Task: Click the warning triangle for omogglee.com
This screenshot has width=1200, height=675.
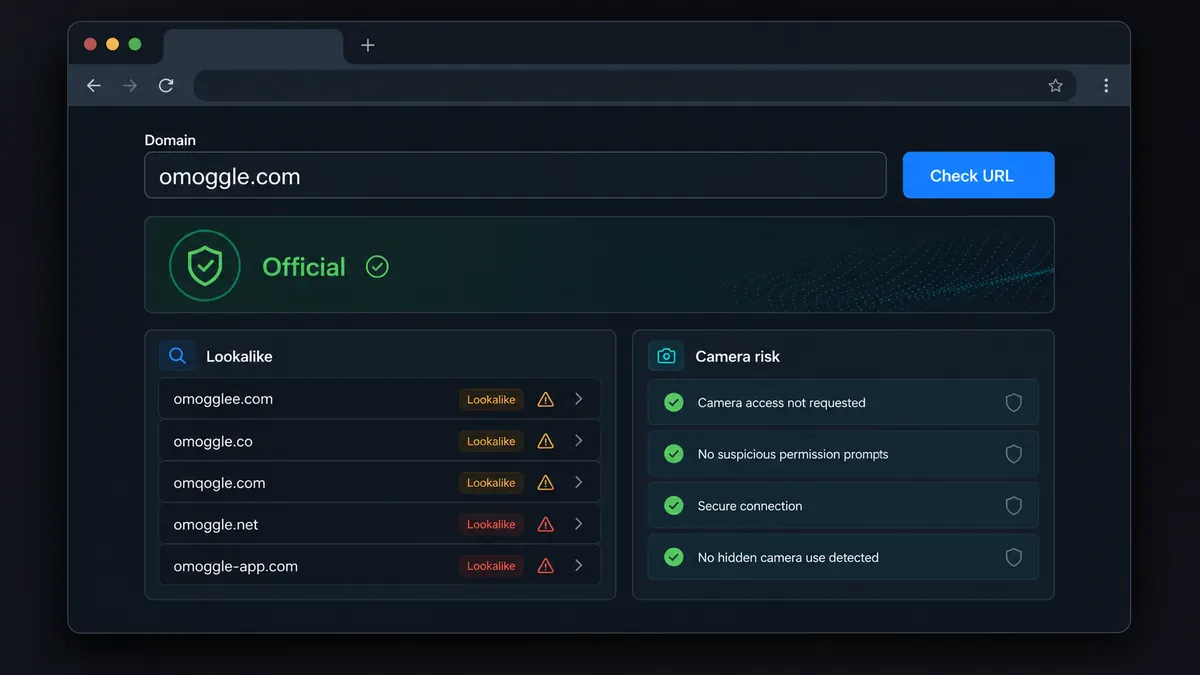Action: click(x=545, y=399)
